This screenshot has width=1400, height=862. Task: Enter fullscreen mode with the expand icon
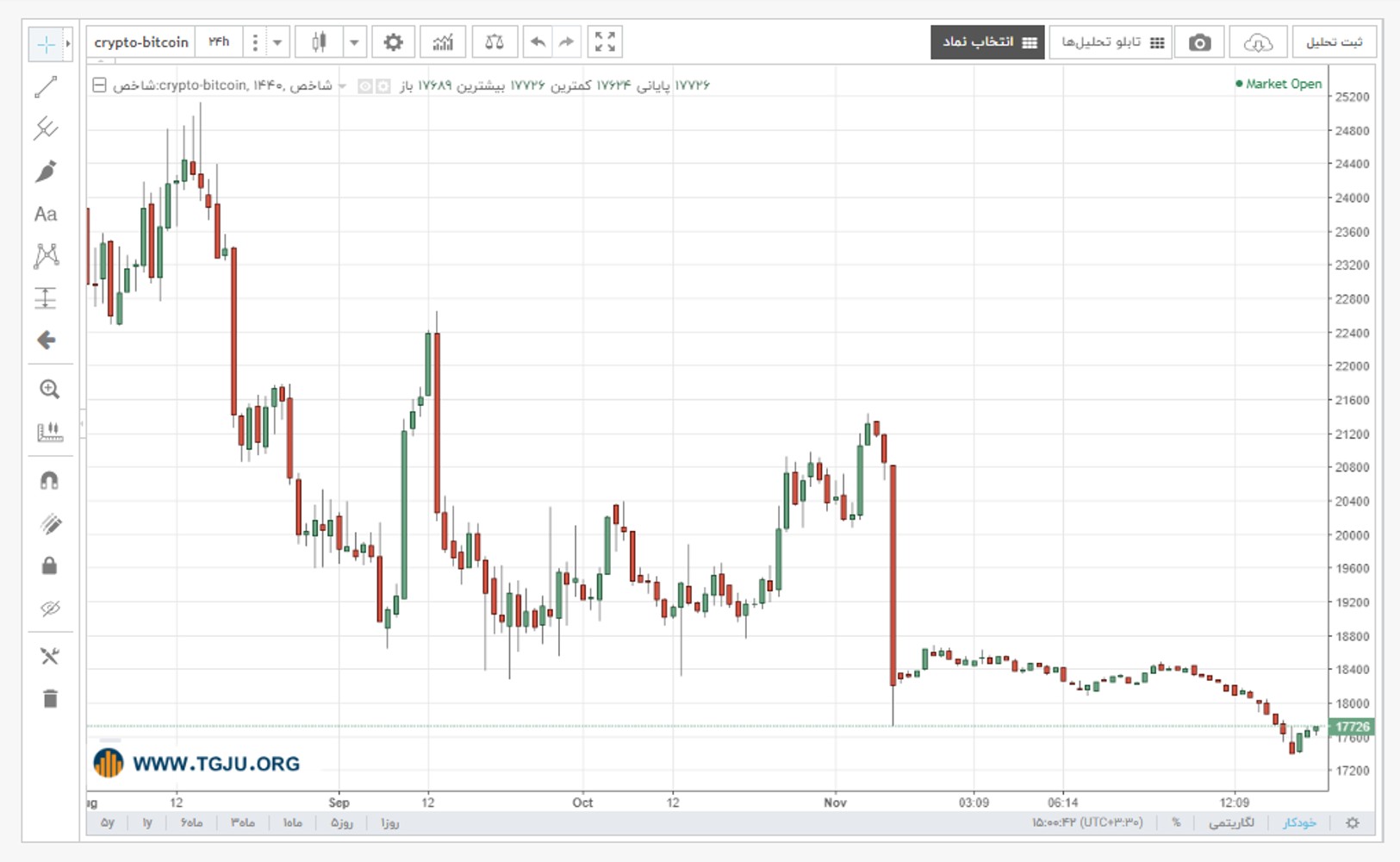pos(605,42)
